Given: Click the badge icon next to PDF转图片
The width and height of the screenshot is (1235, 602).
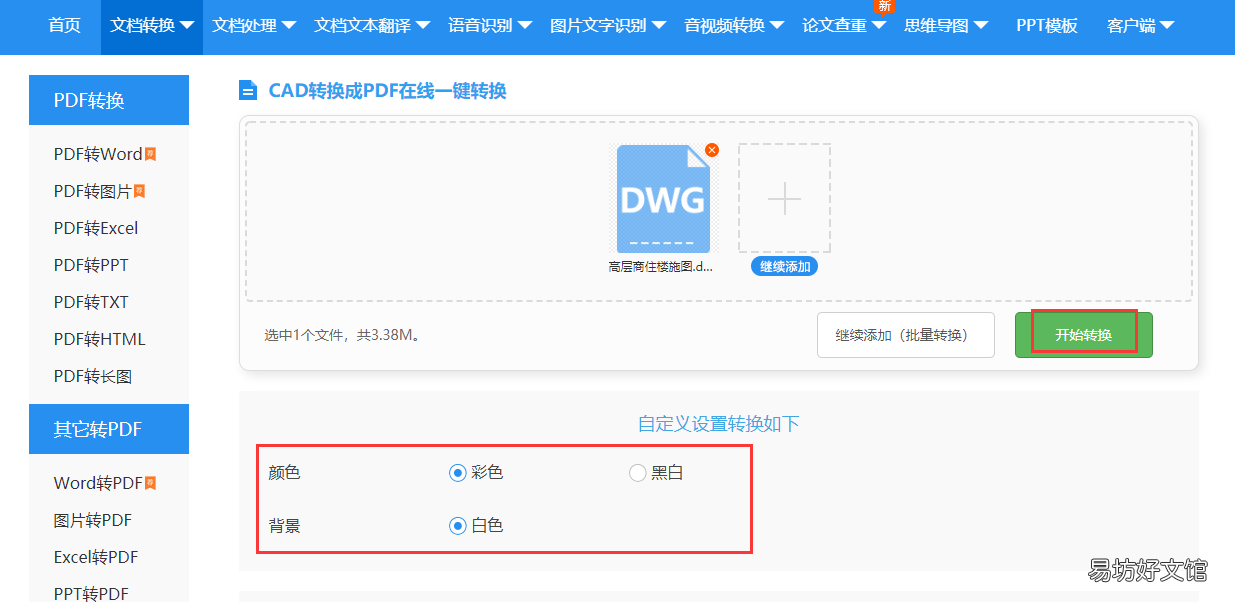Looking at the screenshot, I should pos(140,191).
